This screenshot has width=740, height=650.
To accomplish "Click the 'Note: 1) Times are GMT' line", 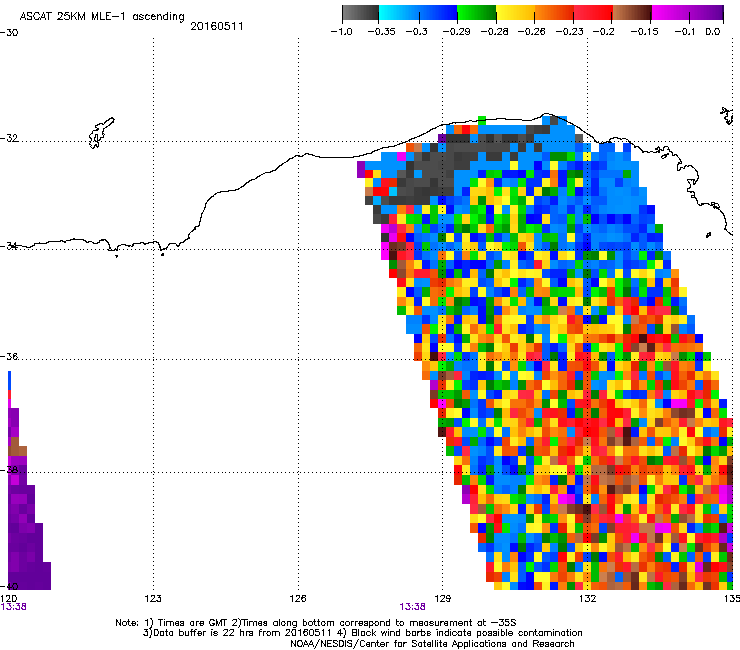I will click(x=316, y=623).
